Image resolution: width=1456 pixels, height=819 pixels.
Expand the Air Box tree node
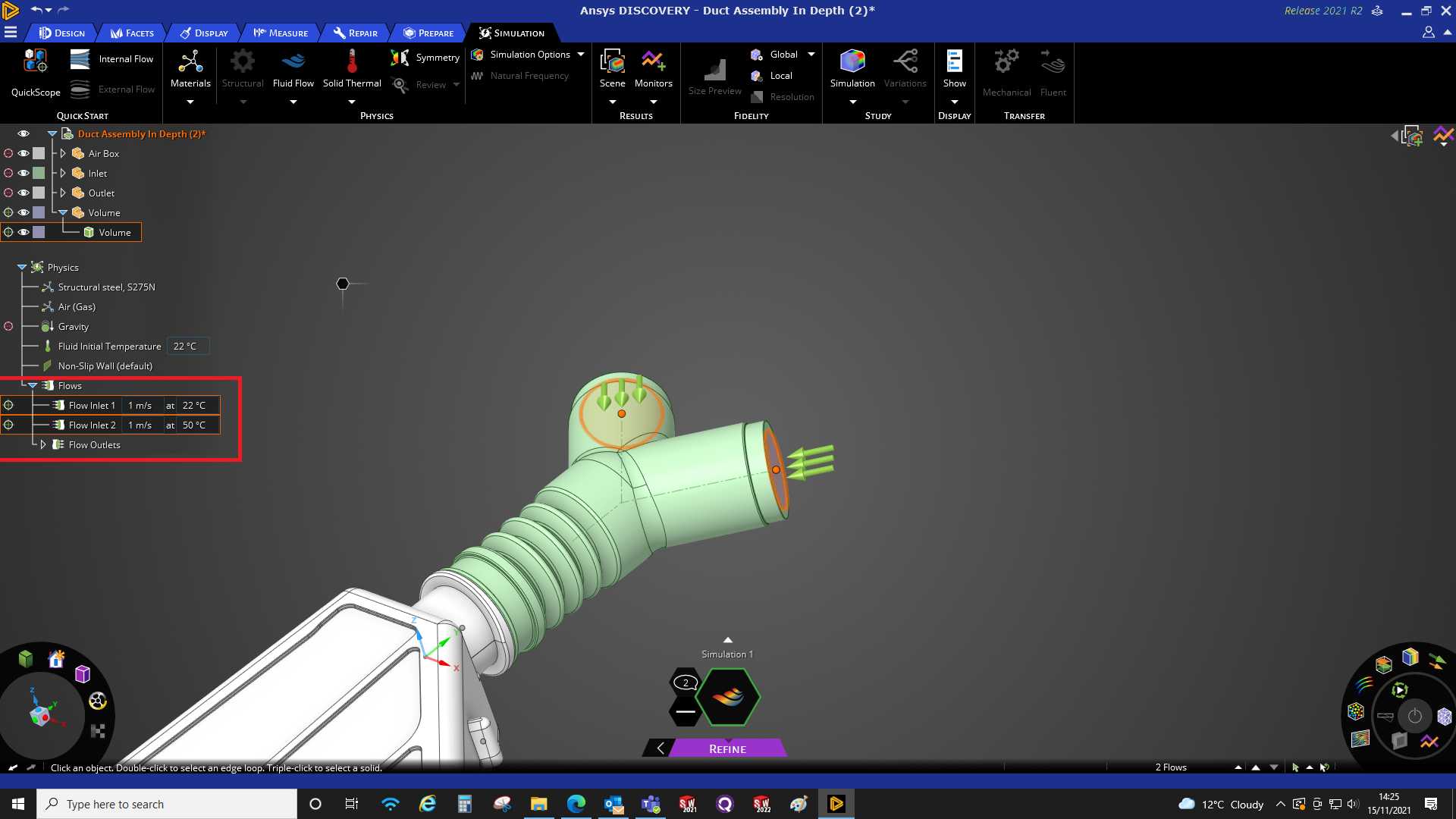click(x=63, y=153)
